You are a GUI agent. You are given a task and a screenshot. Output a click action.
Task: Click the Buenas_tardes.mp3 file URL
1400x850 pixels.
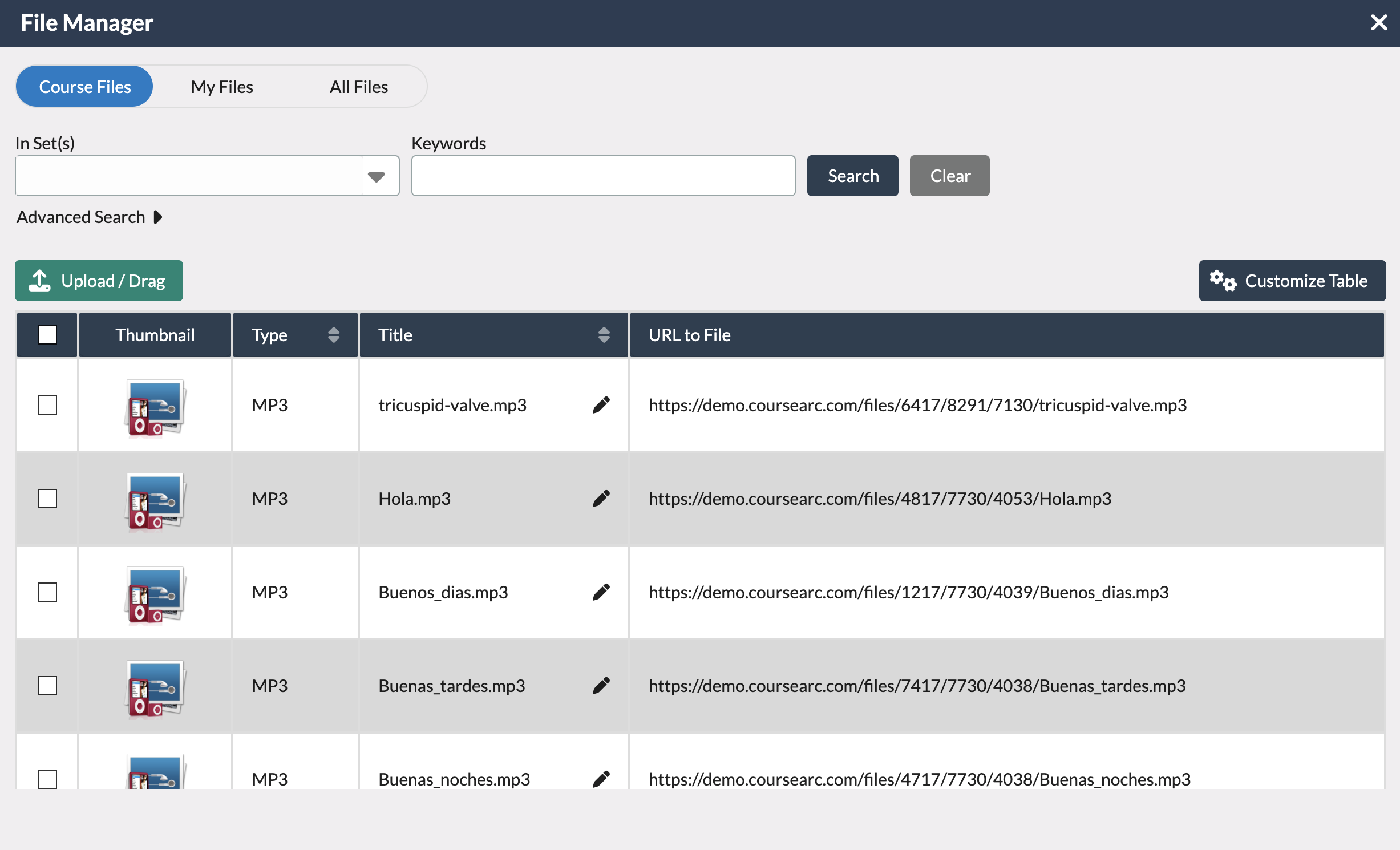[x=917, y=686]
